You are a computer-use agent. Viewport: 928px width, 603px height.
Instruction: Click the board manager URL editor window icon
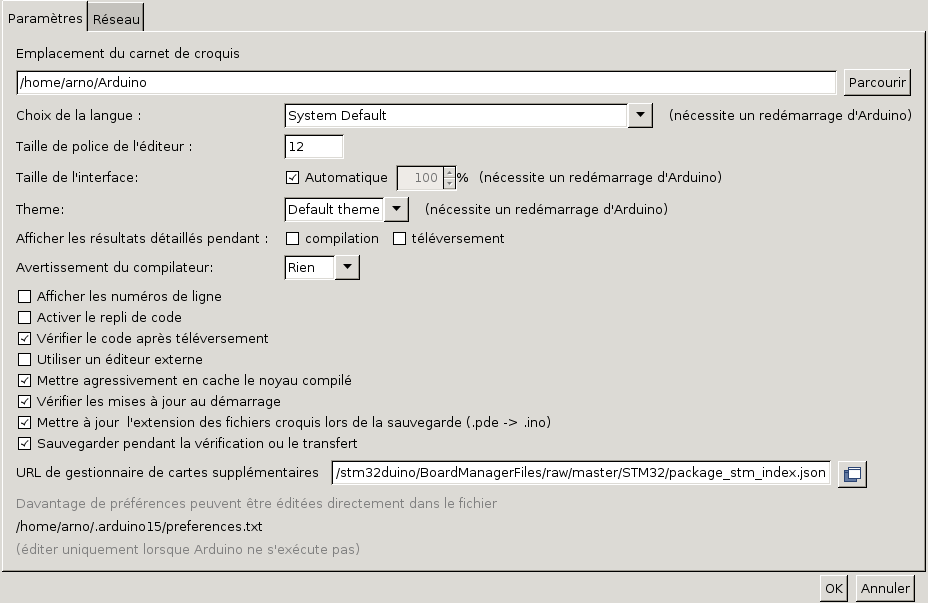click(852, 474)
